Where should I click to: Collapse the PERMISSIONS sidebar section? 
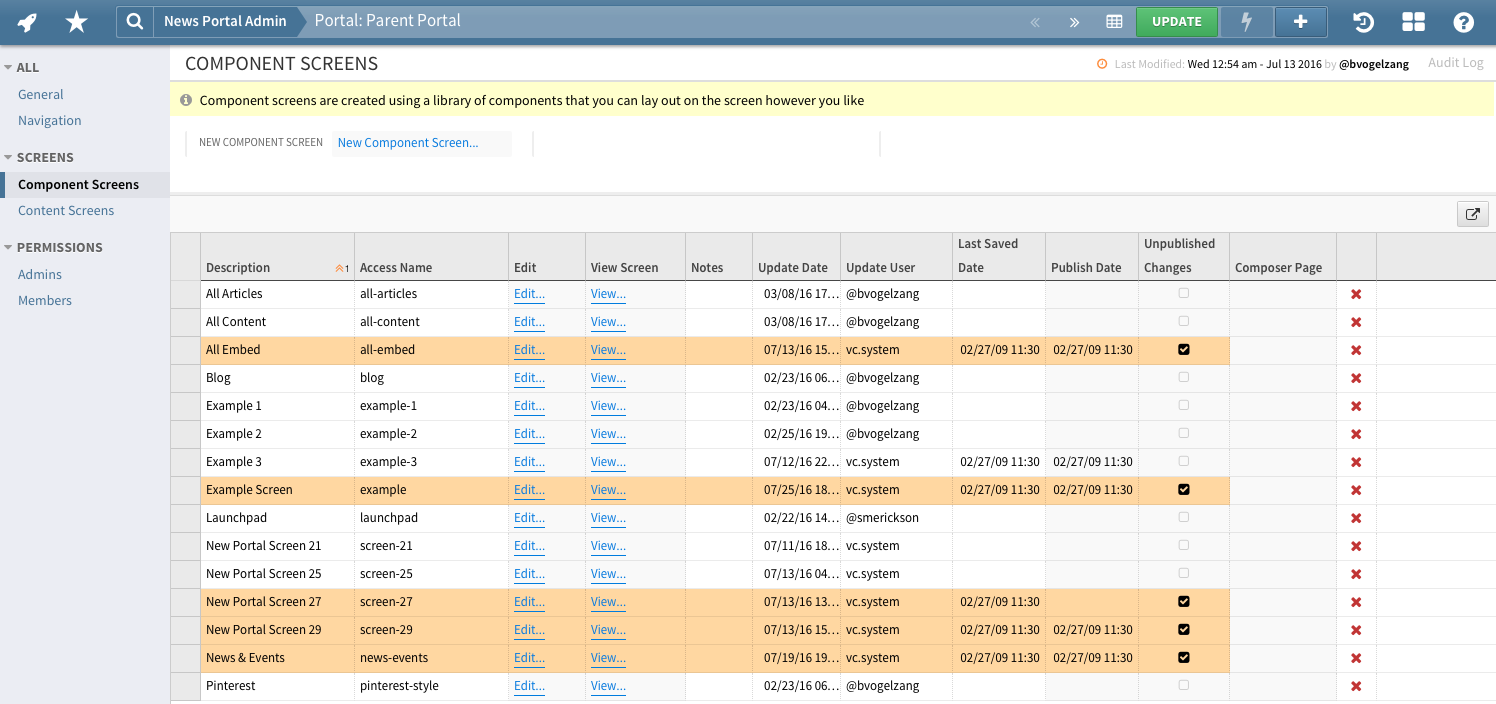coord(10,247)
